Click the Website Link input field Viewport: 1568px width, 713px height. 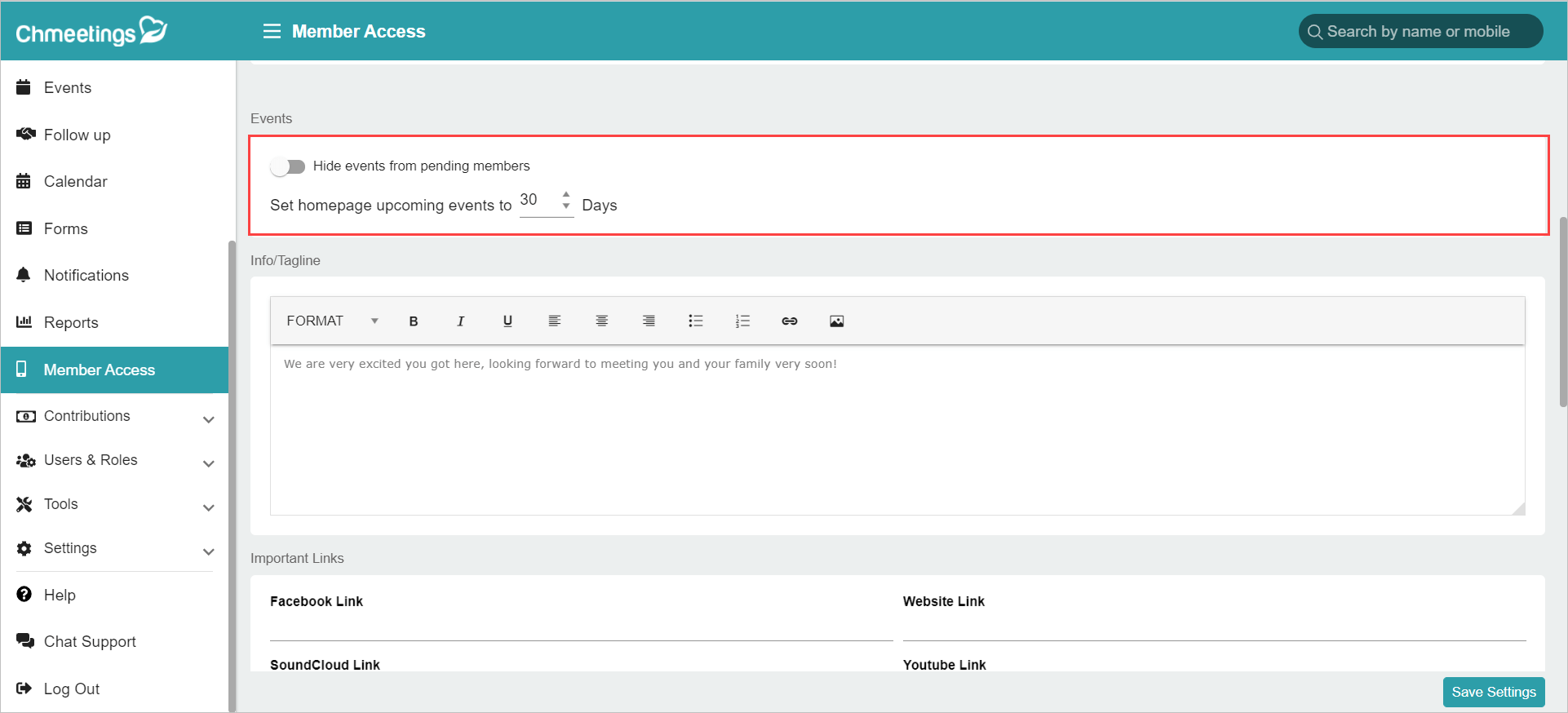tap(1214, 627)
